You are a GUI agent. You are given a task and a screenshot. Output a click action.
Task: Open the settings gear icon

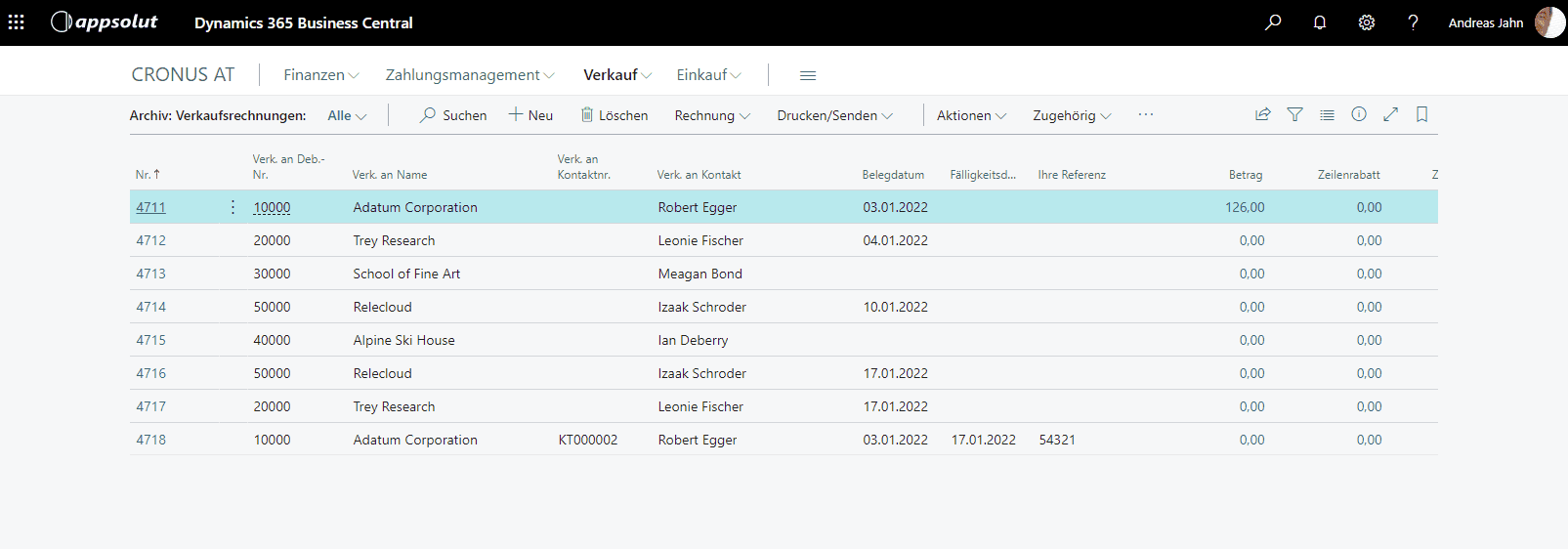(1367, 22)
